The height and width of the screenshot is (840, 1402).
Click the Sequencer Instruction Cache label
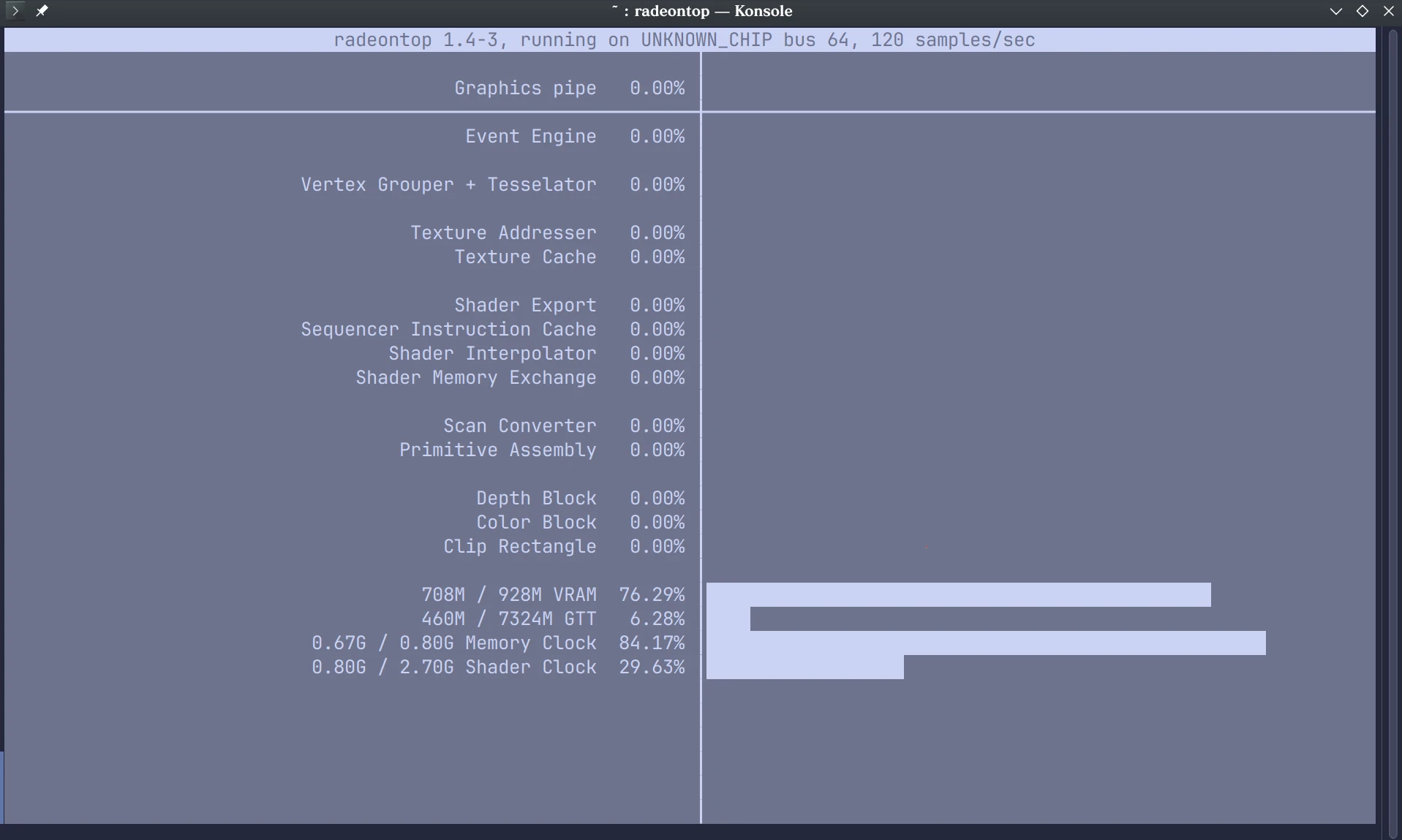(x=448, y=330)
